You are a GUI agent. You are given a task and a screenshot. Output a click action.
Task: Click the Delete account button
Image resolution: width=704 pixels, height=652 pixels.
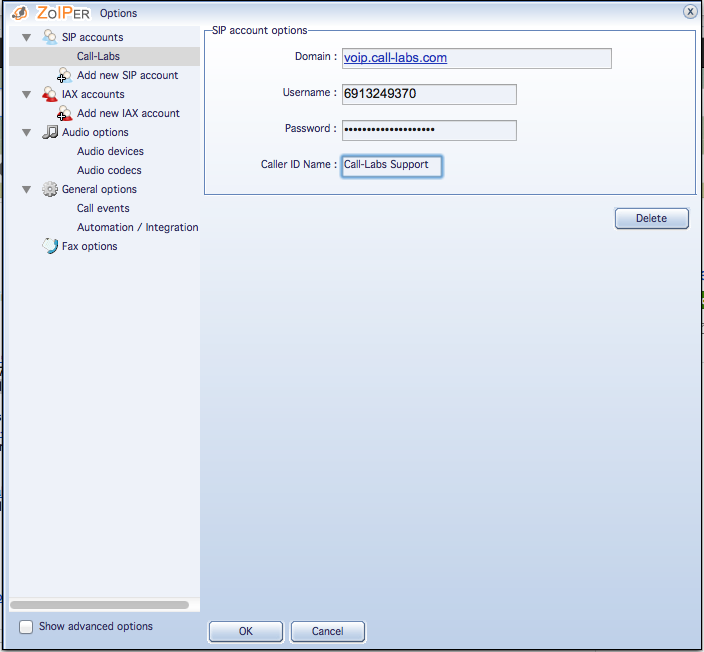pyautogui.click(x=651, y=219)
